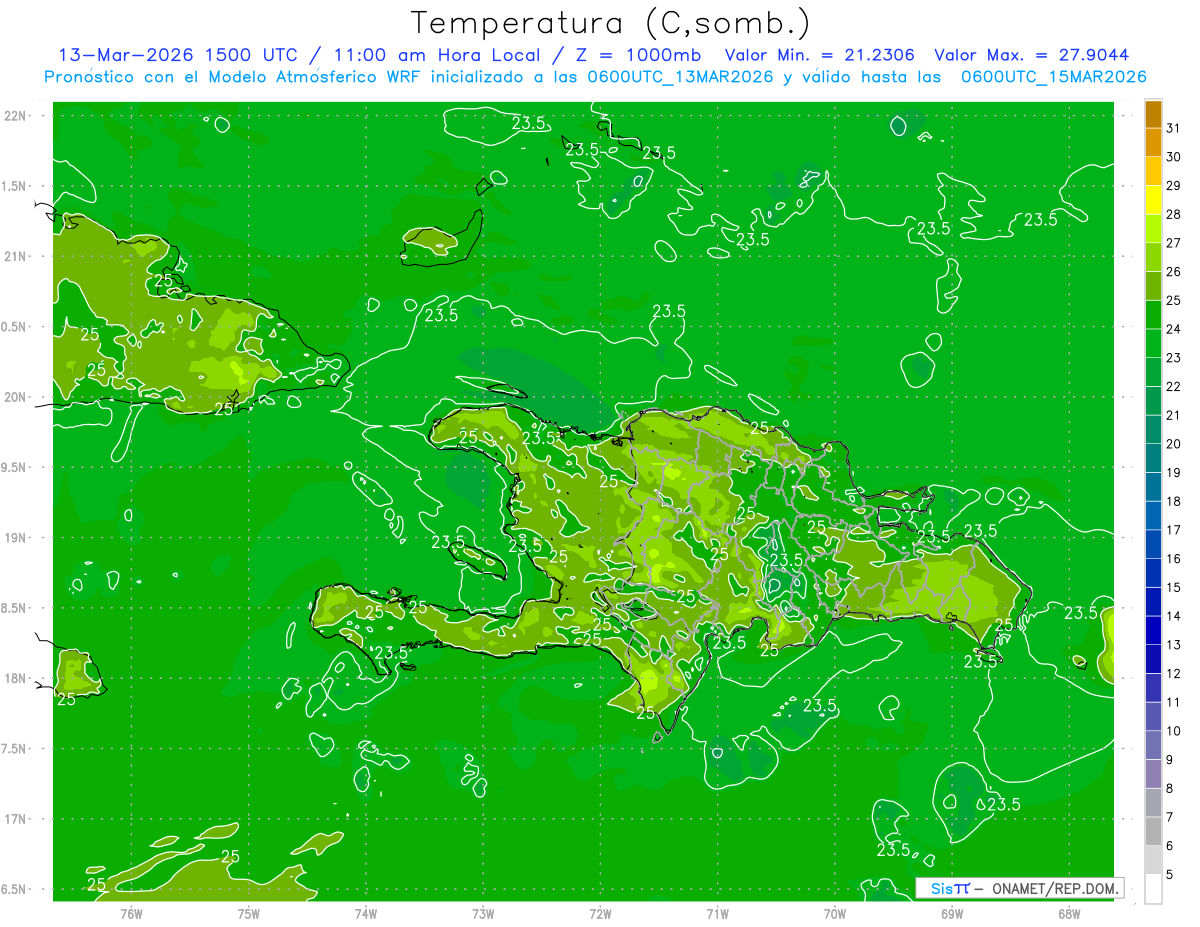Click the color scale label '18'
Screen dimensions: 1200x927
(x=1173, y=501)
